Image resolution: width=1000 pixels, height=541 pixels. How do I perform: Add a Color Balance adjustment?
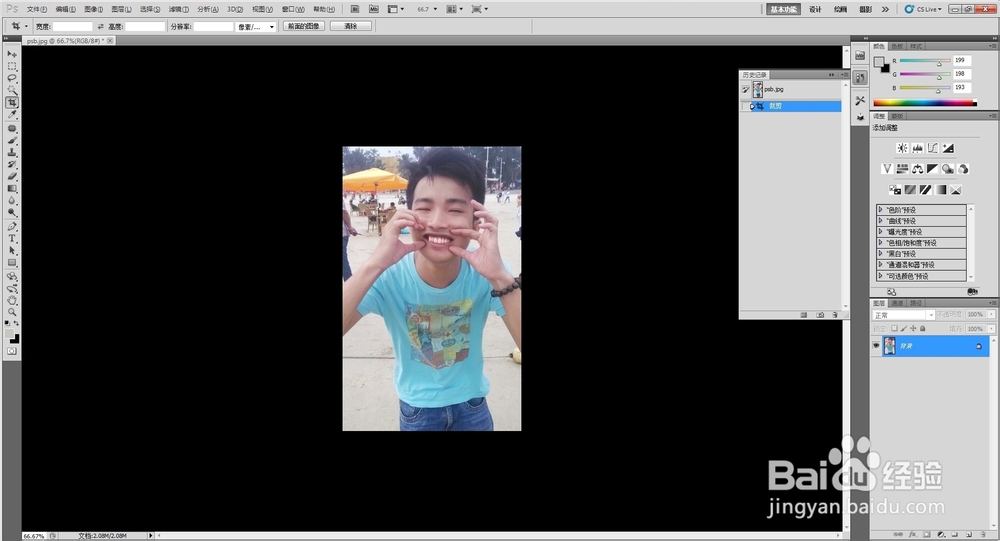[917, 169]
